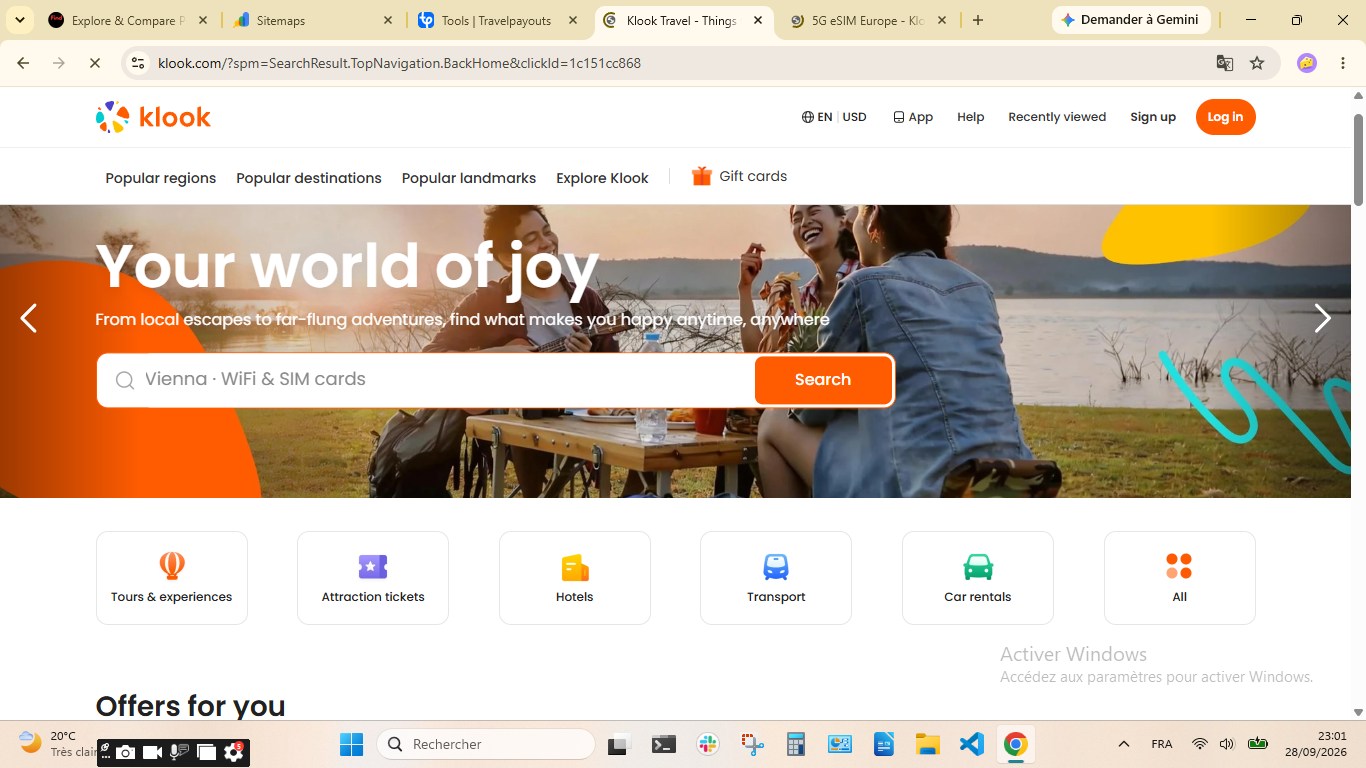Change USD currency setting

click(x=855, y=117)
